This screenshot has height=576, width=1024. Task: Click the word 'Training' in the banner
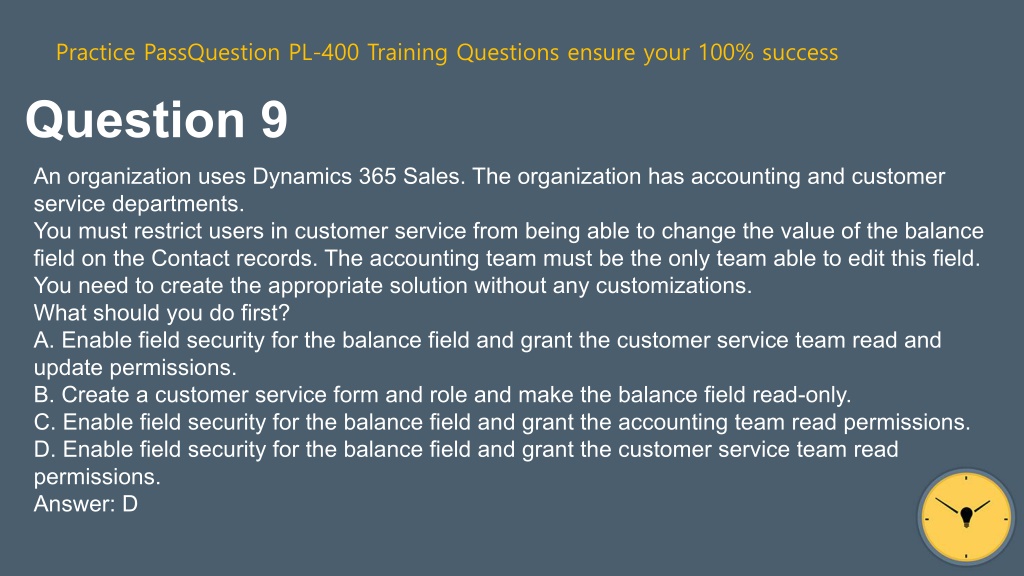[x=408, y=52]
